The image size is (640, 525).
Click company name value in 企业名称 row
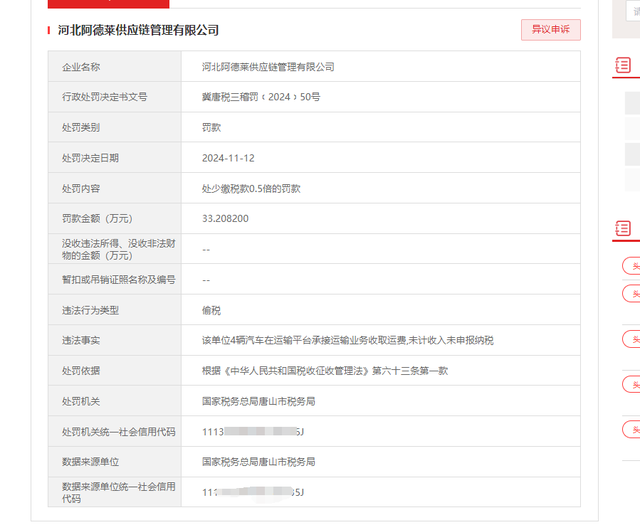tap(268, 67)
